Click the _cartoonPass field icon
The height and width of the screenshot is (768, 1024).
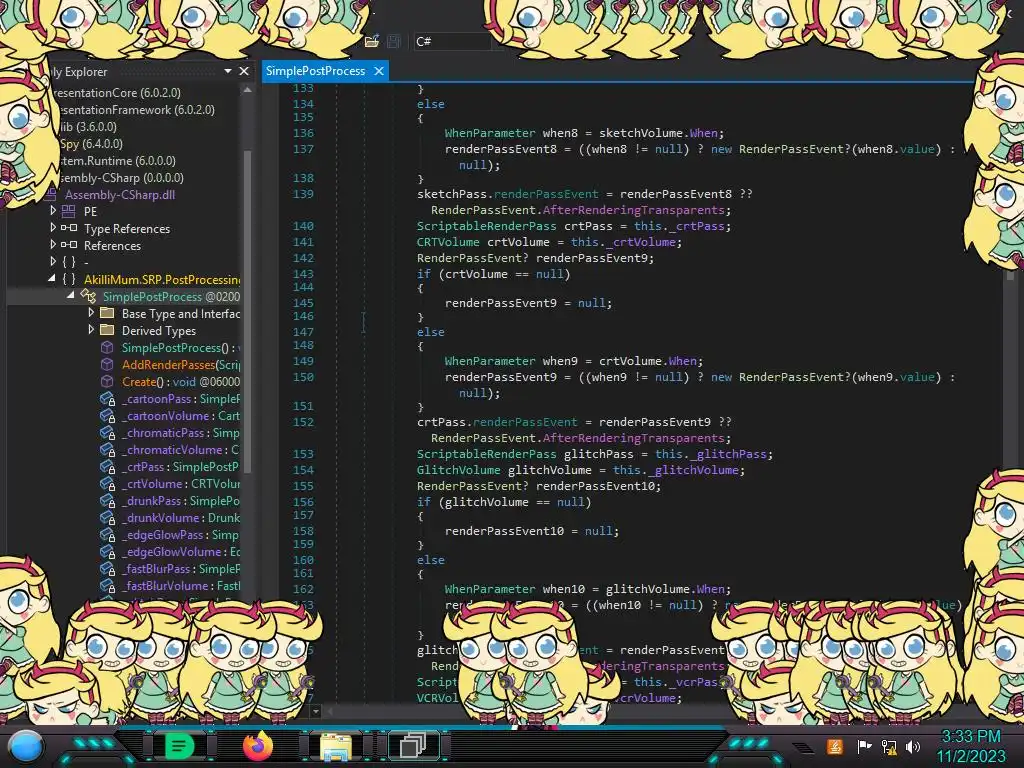108,399
